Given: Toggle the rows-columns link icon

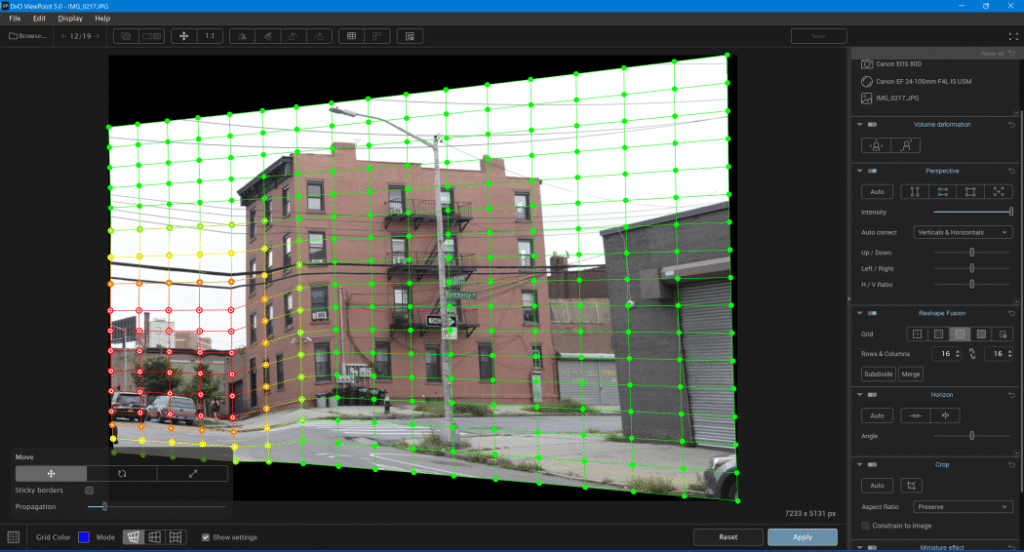Looking at the screenshot, I should (x=972, y=353).
